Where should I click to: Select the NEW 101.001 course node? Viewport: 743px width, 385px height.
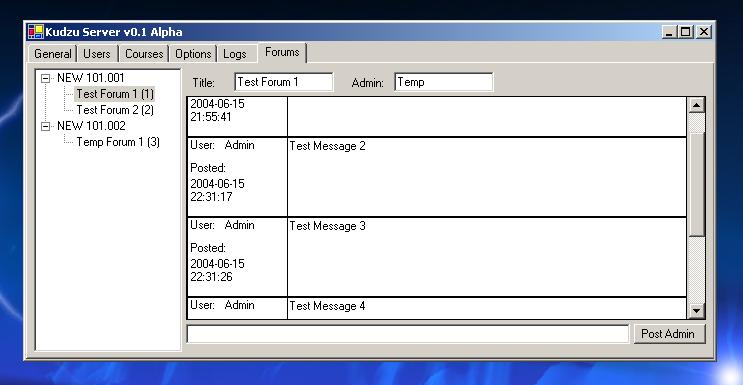(x=91, y=78)
